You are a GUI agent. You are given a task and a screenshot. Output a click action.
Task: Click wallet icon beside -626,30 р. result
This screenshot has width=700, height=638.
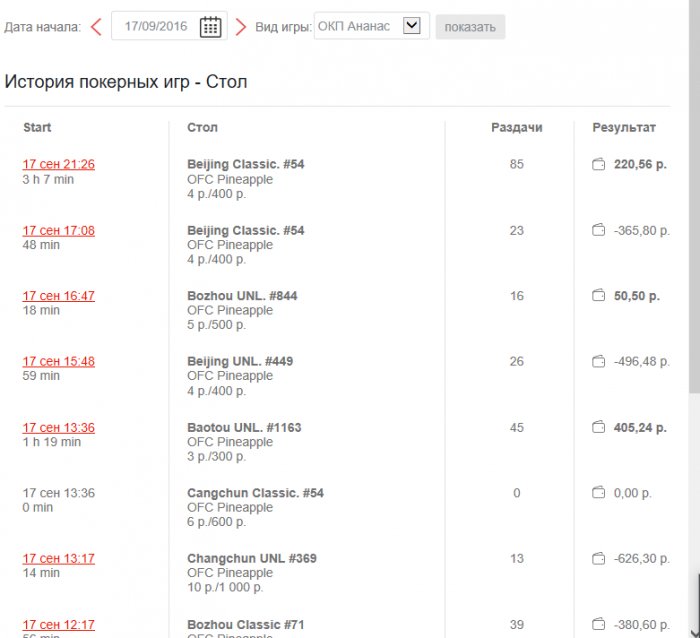(x=599, y=559)
